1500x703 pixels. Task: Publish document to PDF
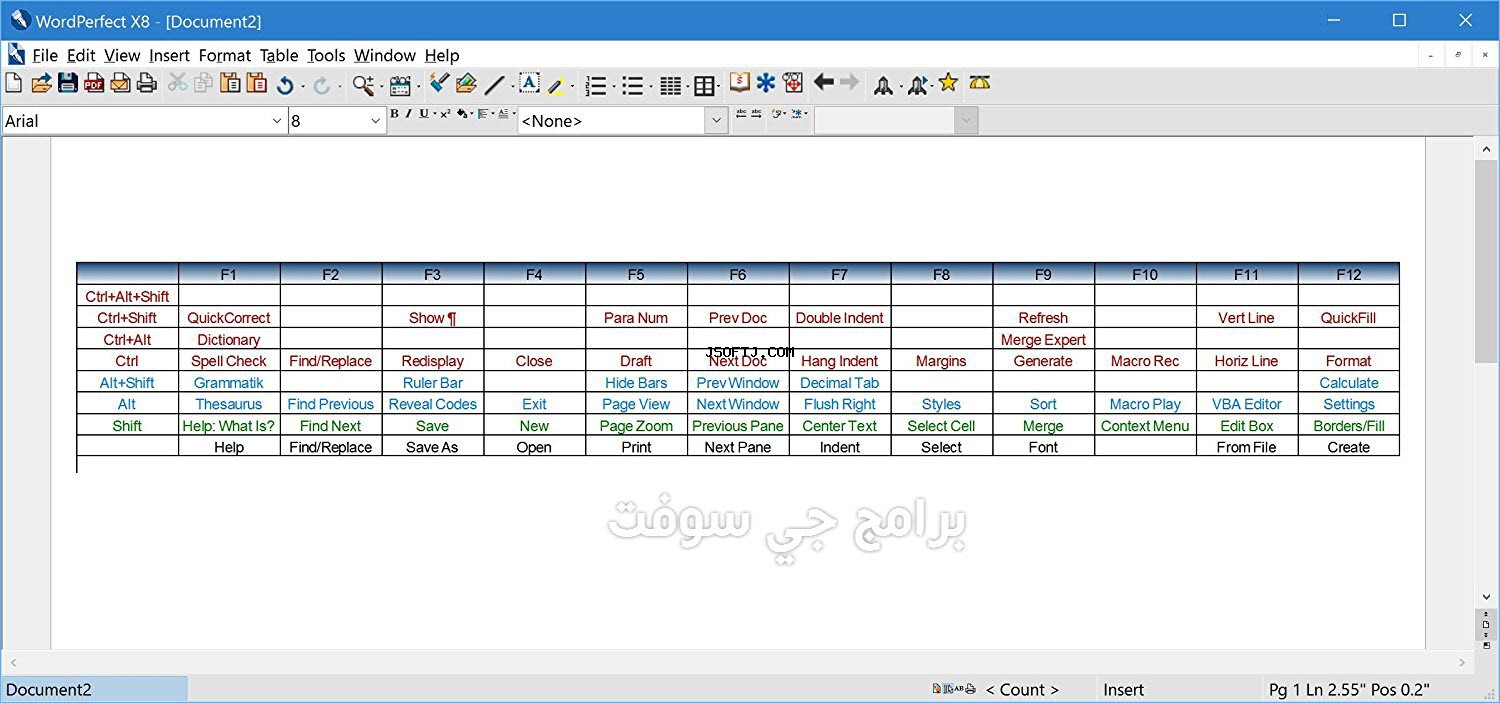[94, 84]
